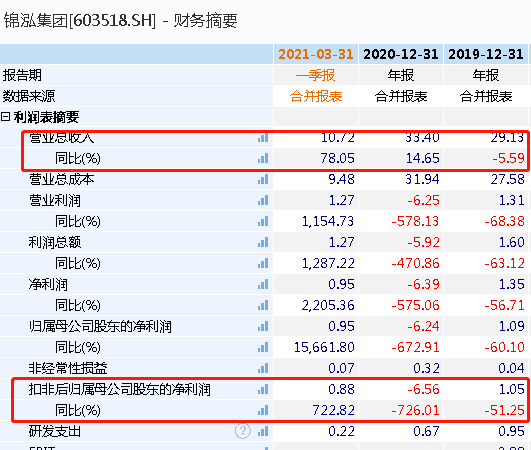
Task: Open chart icon for 净利润 同比(%) row
Action: pyautogui.click(x=263, y=305)
